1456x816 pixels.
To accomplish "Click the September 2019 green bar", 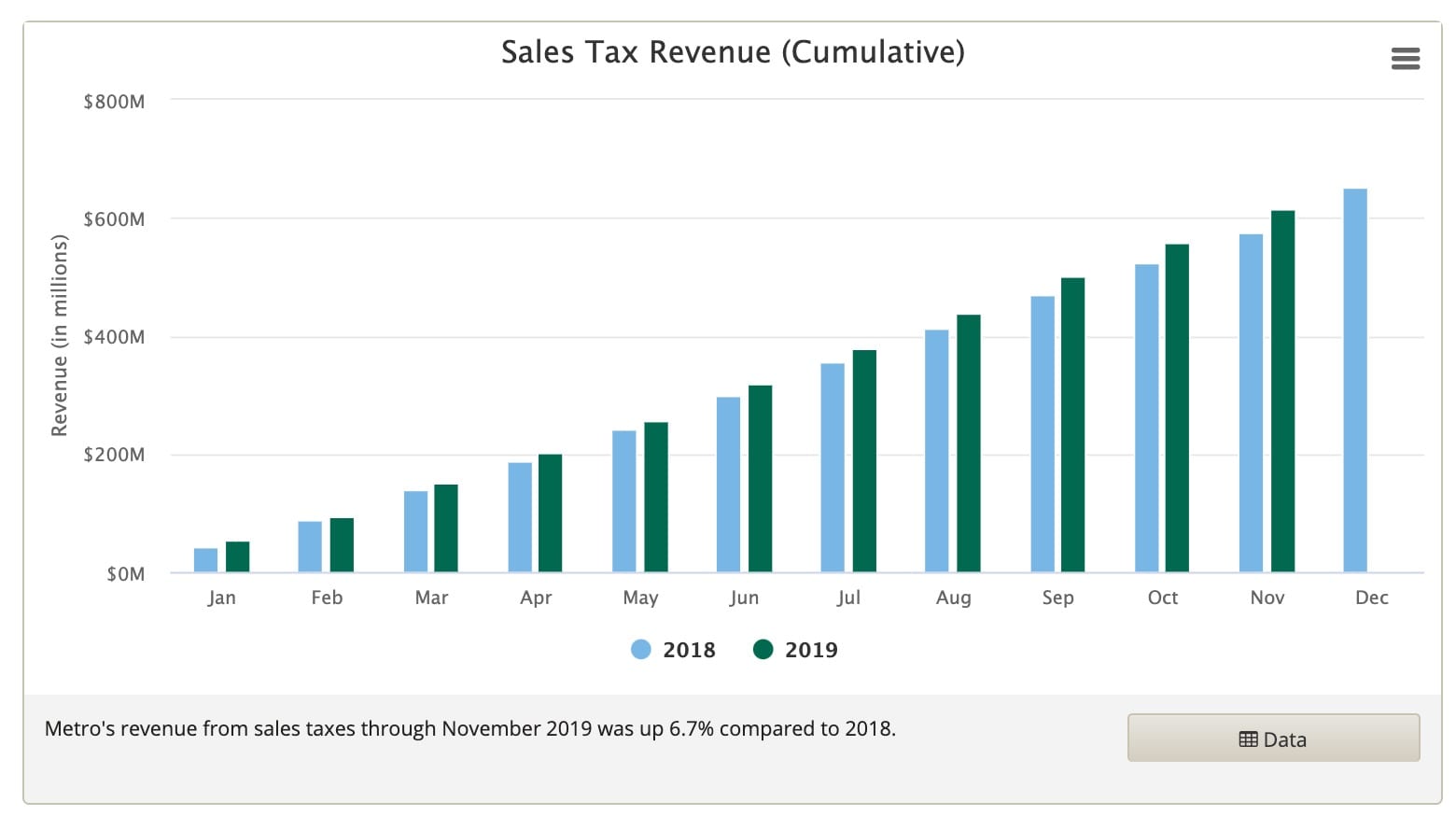I will click(x=1072, y=425).
